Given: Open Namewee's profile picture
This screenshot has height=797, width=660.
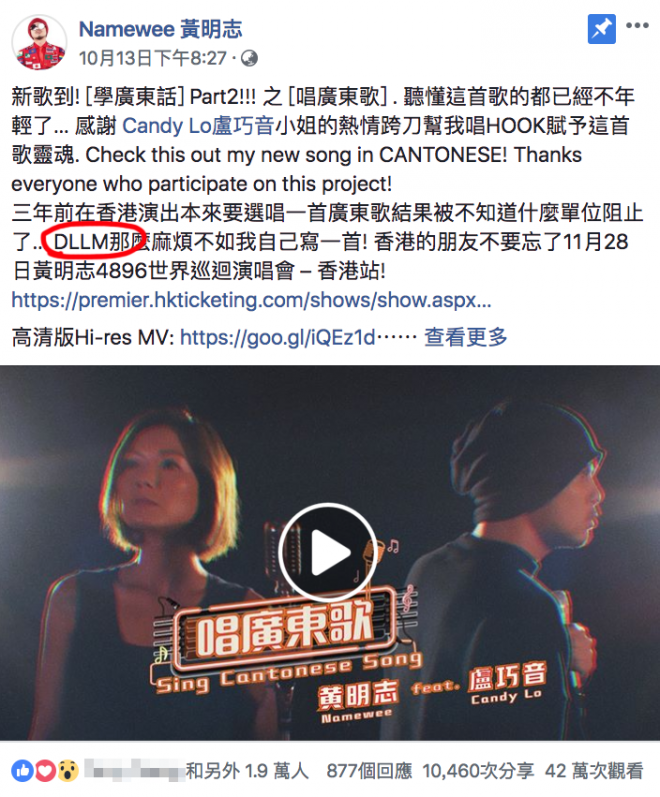Looking at the screenshot, I should pyautogui.click(x=39, y=42).
